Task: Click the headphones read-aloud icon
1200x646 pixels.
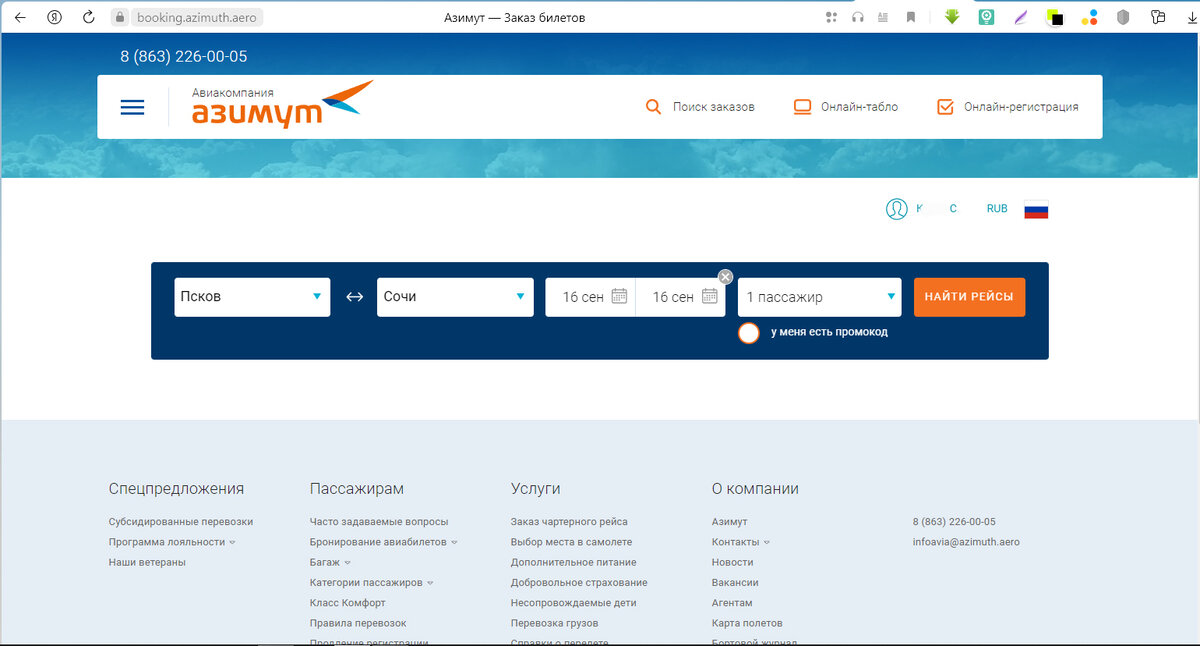Action: (857, 17)
